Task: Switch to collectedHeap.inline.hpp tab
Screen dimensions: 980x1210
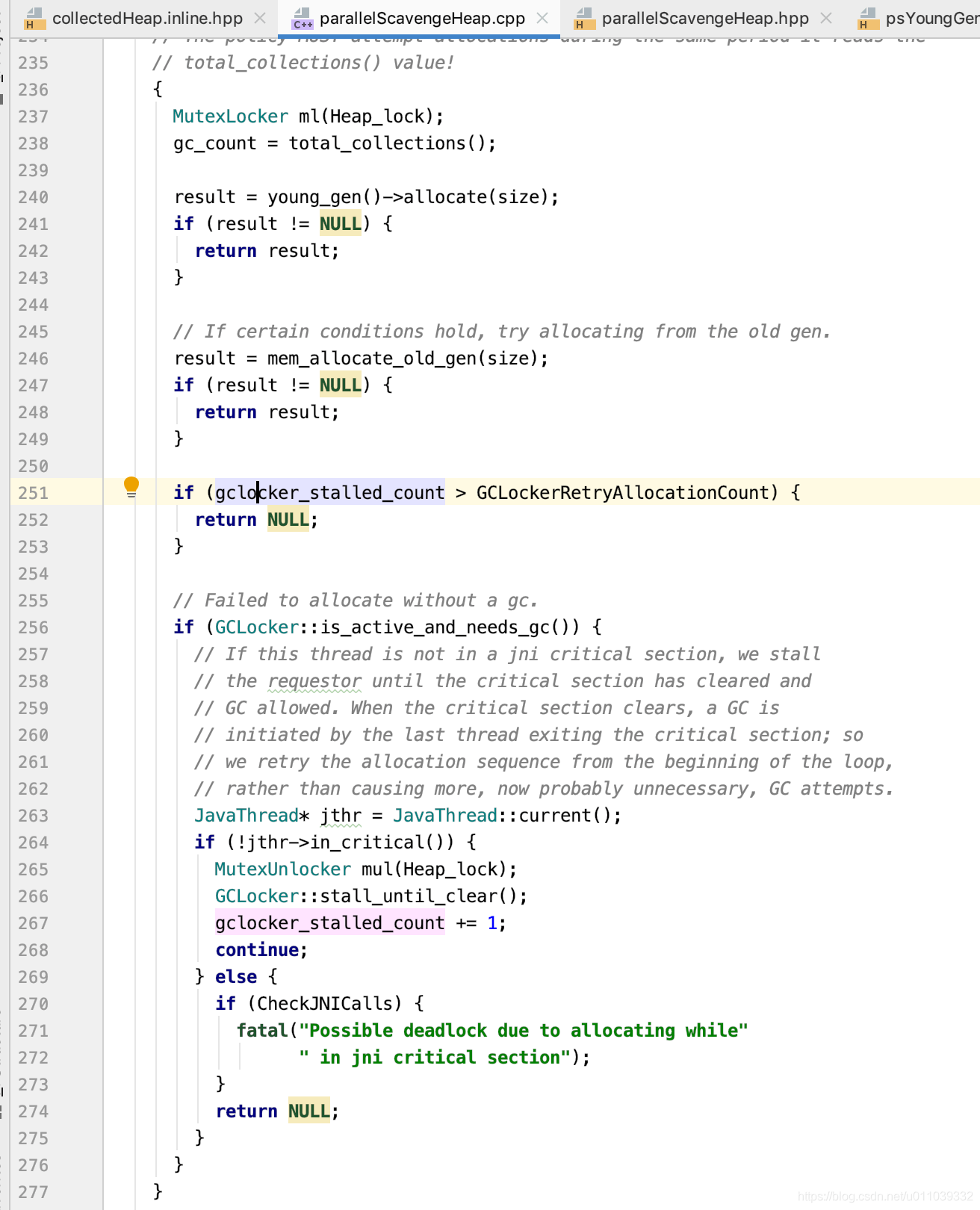Action: pyautogui.click(x=147, y=18)
